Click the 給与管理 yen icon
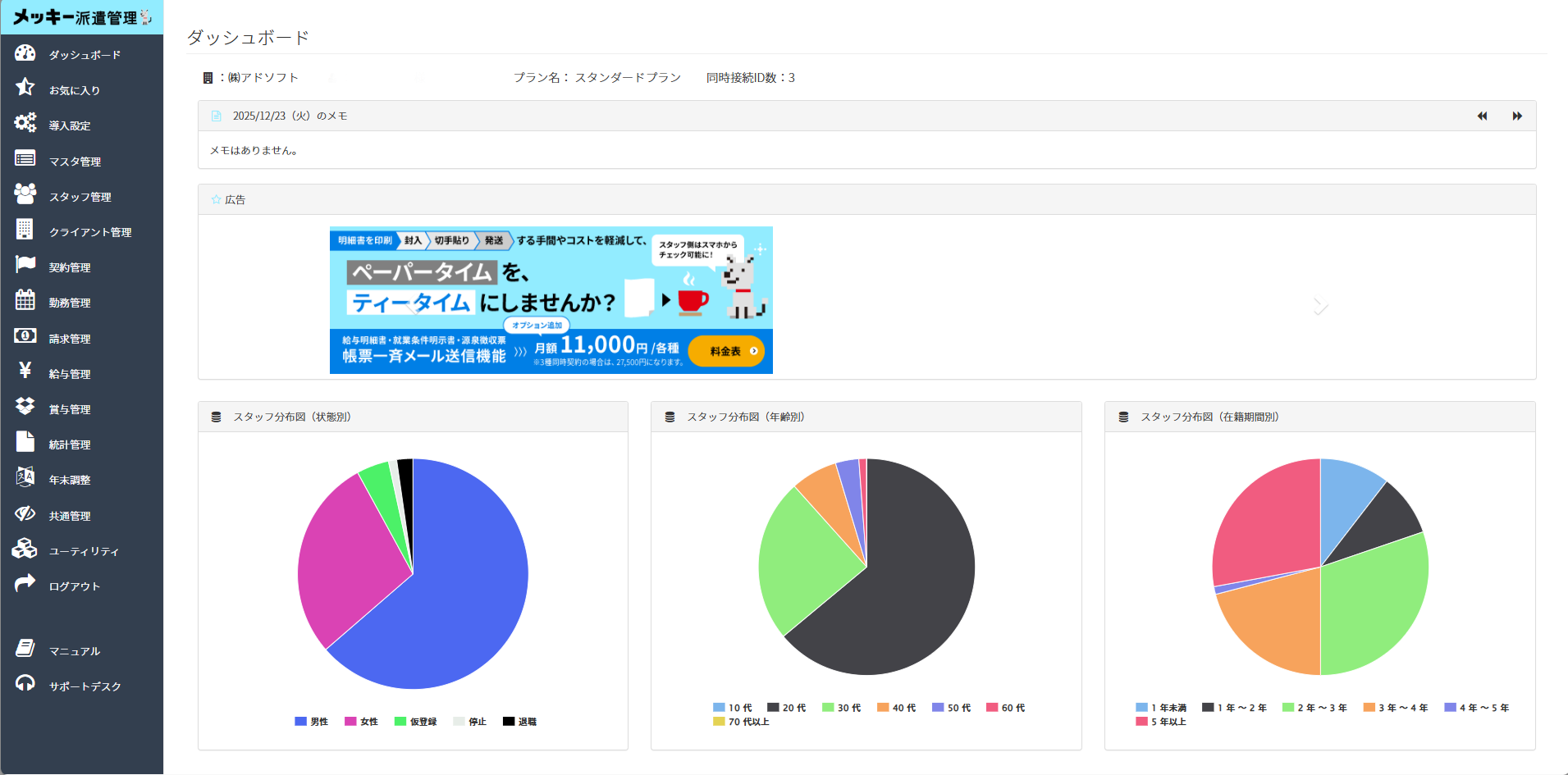Image resolution: width=1568 pixels, height=775 pixels. tap(25, 371)
